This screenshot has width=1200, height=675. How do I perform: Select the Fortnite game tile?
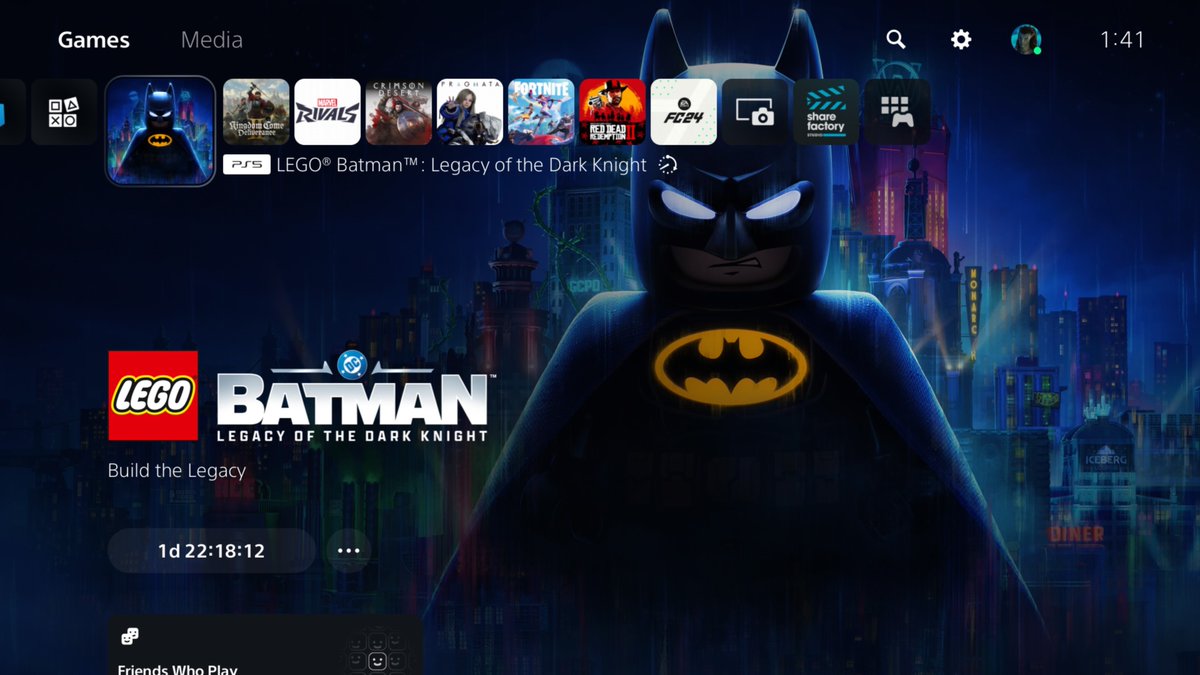coord(542,112)
